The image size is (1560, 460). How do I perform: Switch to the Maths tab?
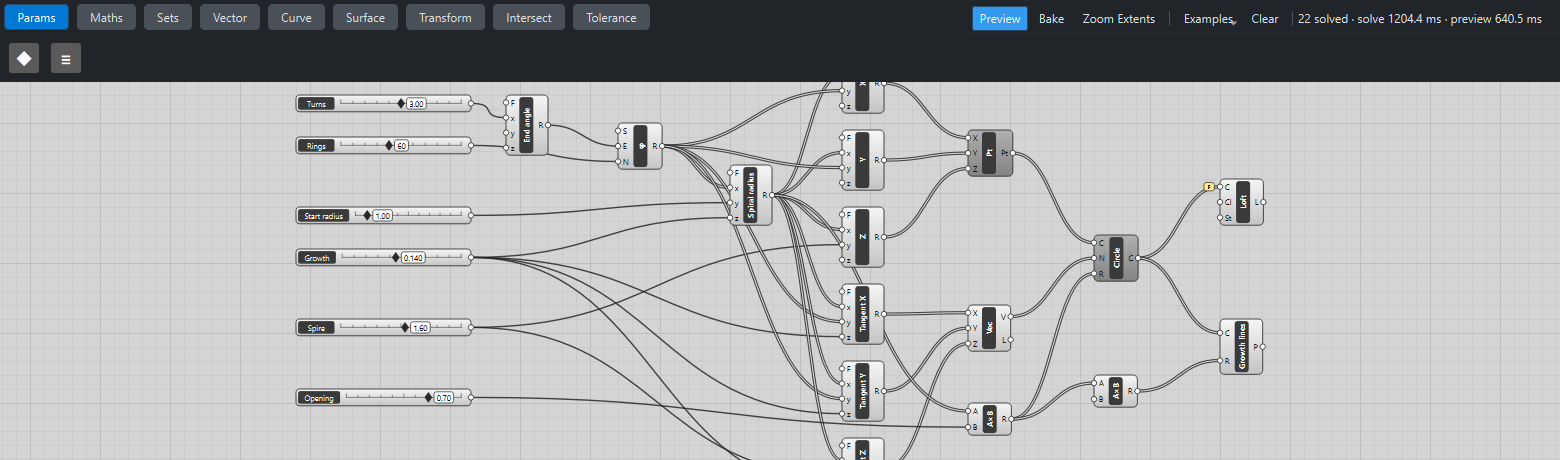point(106,17)
